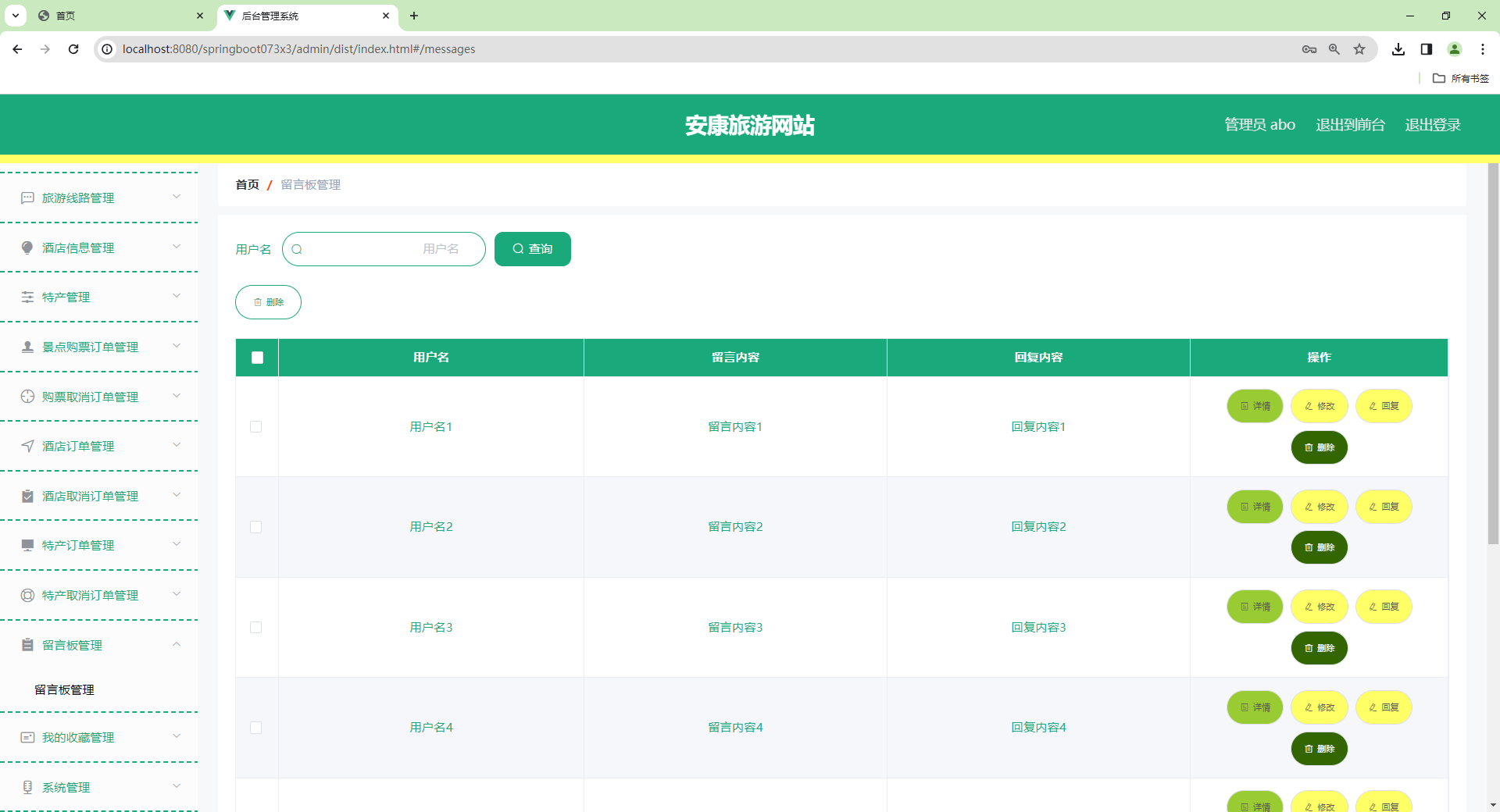Click the 旅游线路管理 sidebar icon
This screenshot has width=1500, height=812.
(27, 198)
